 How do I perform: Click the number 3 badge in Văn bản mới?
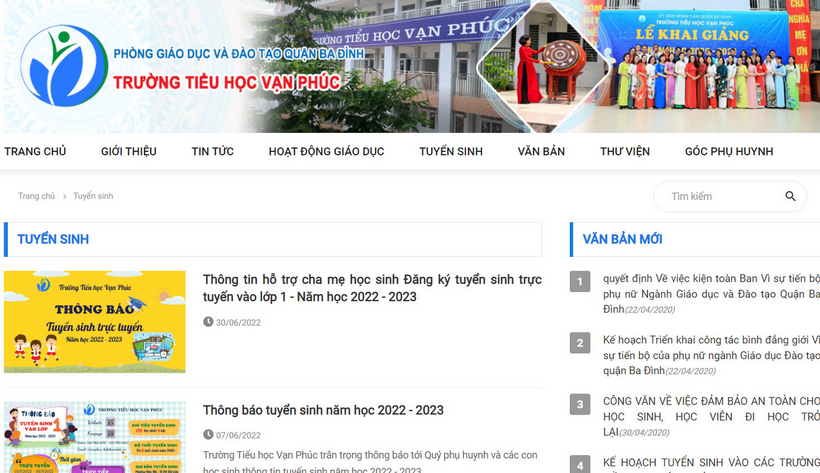coord(580,404)
